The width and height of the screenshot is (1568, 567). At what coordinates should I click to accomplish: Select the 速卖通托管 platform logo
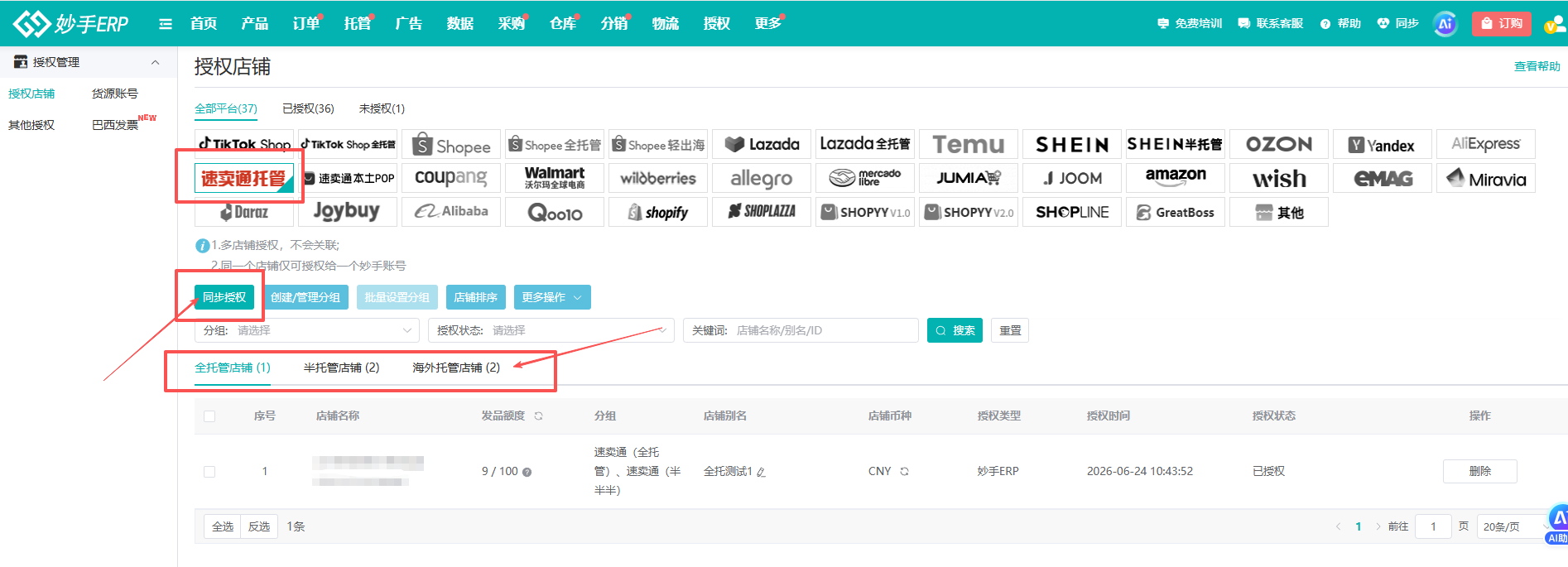click(244, 178)
